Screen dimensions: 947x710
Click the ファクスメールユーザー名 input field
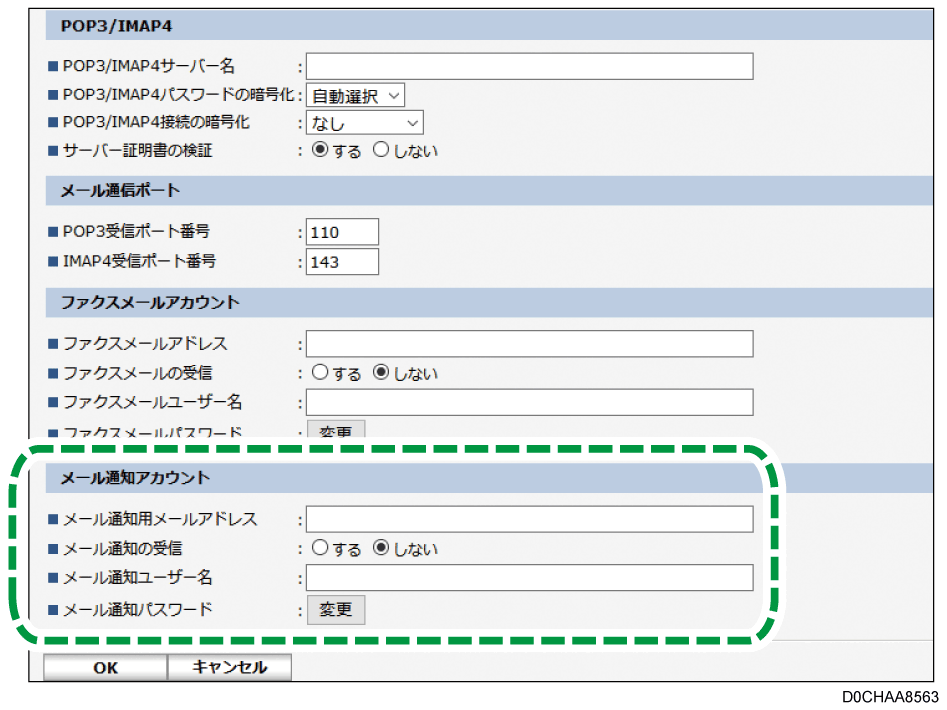pyautogui.click(x=529, y=402)
